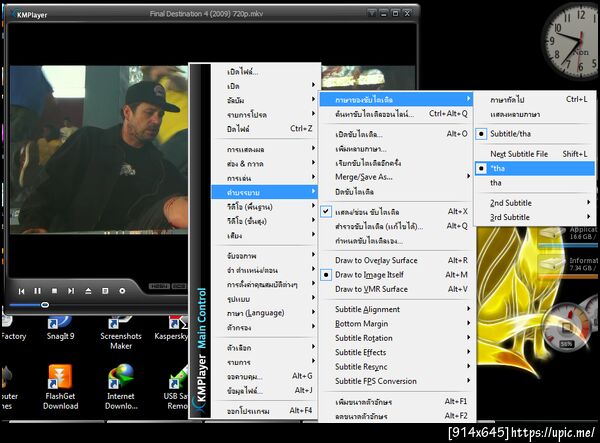Screen dimensions: 600x443
Task: Open the playlist editor icon
Action: pos(105,291)
